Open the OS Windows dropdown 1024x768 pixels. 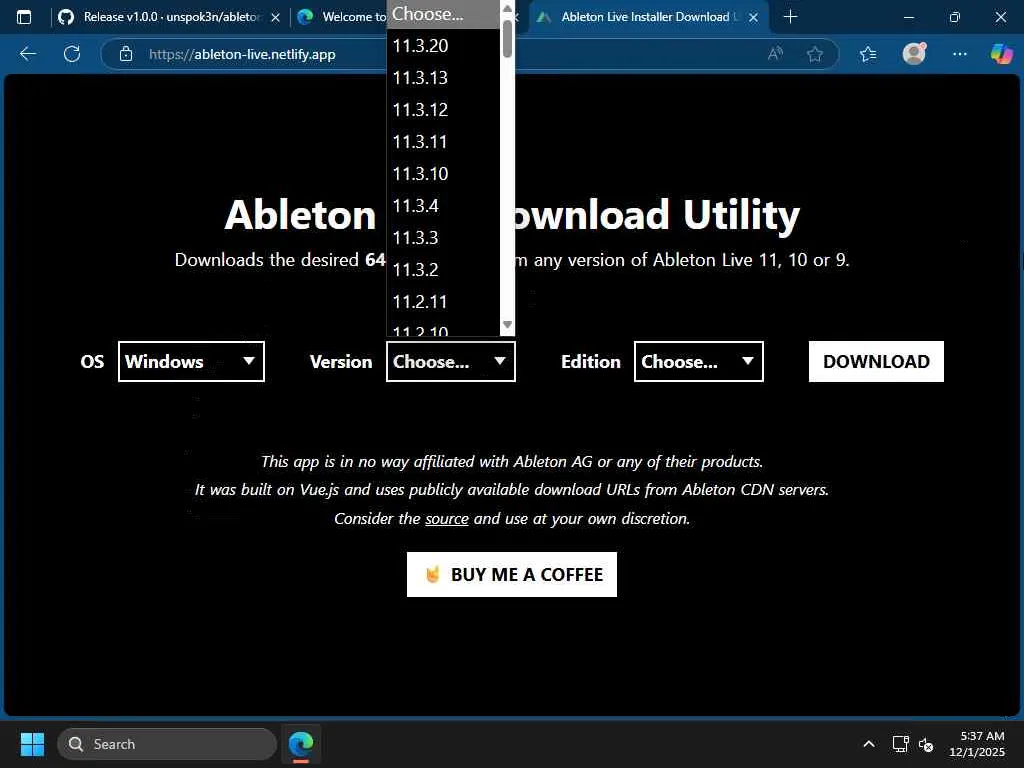[x=191, y=362]
